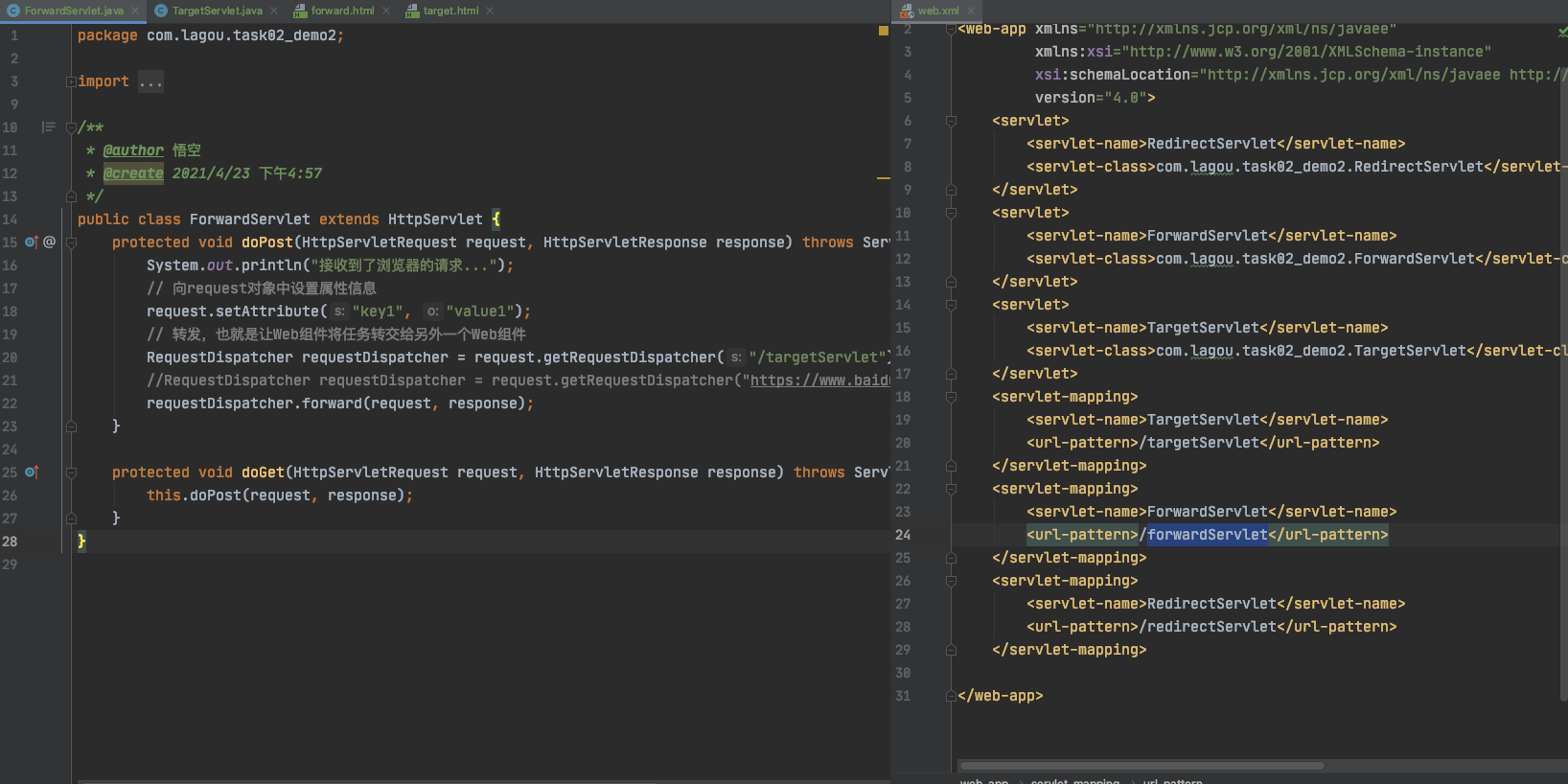The height and width of the screenshot is (784, 1568).
Task: Collapse the servlet-mapping element at line 26
Action: pyautogui.click(x=951, y=581)
